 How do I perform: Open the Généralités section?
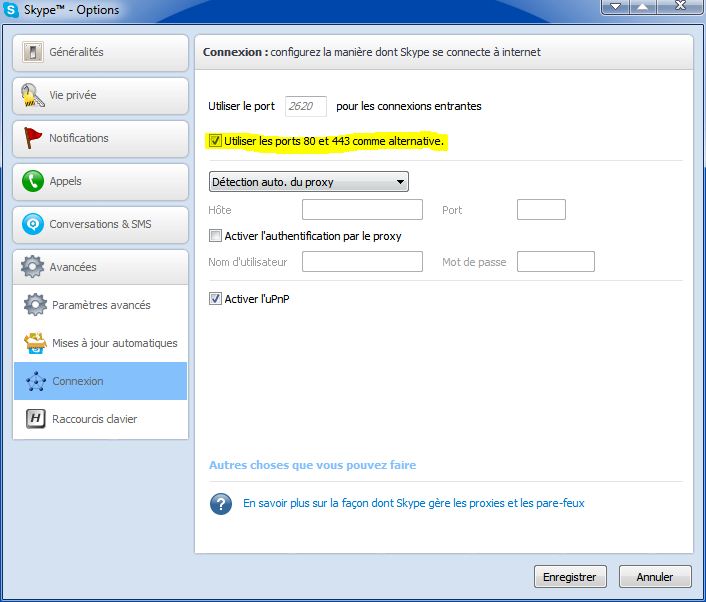(x=100, y=52)
